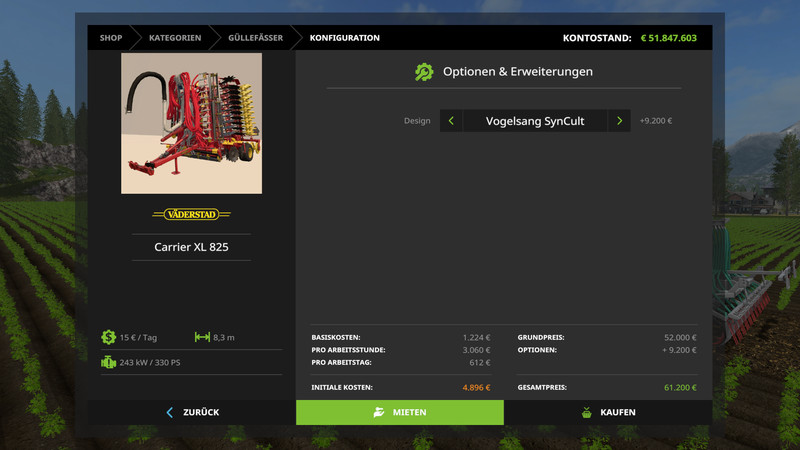Click the Väderstad brand logo

(191, 214)
